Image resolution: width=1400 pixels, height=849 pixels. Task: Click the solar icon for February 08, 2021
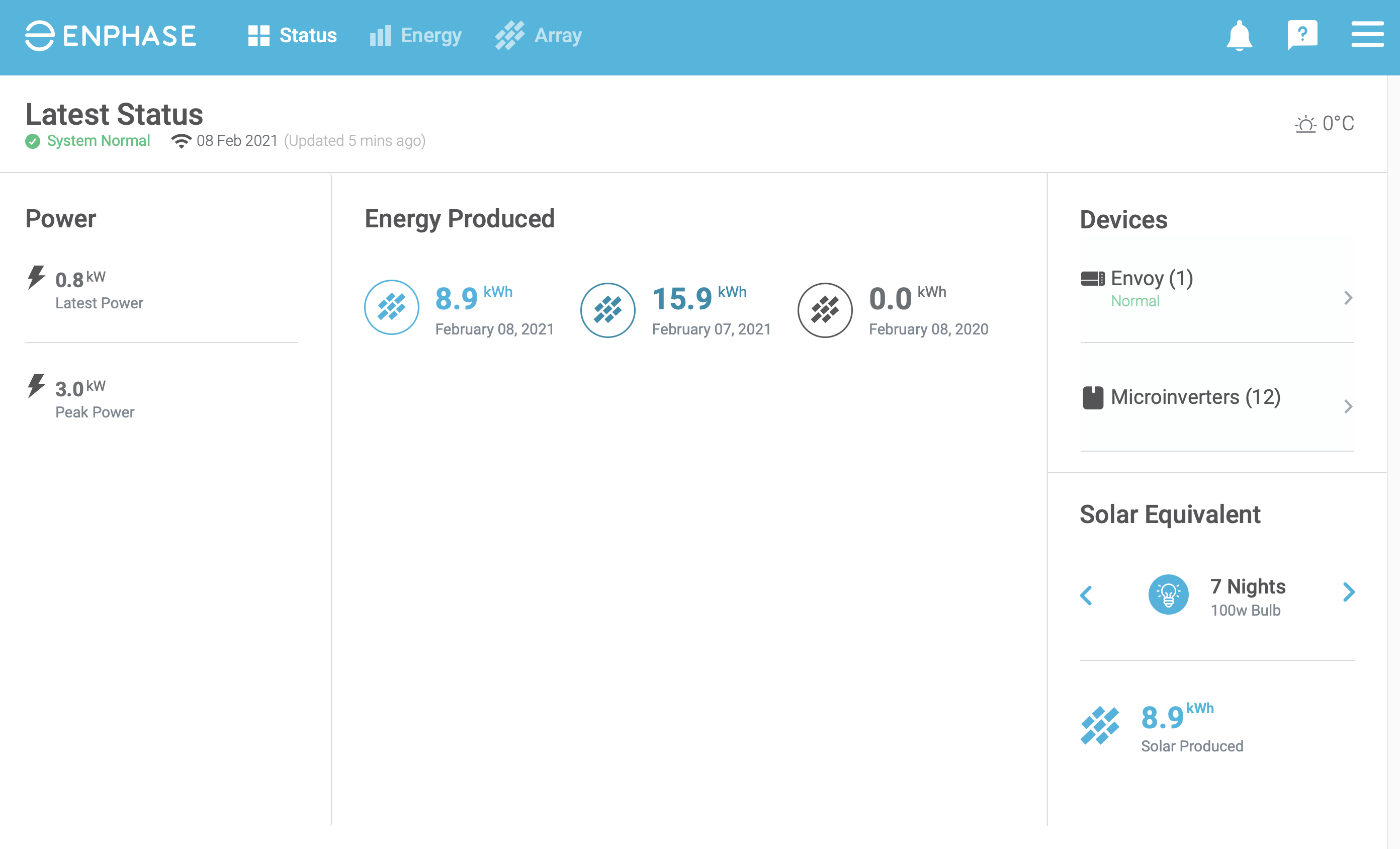pyautogui.click(x=391, y=307)
